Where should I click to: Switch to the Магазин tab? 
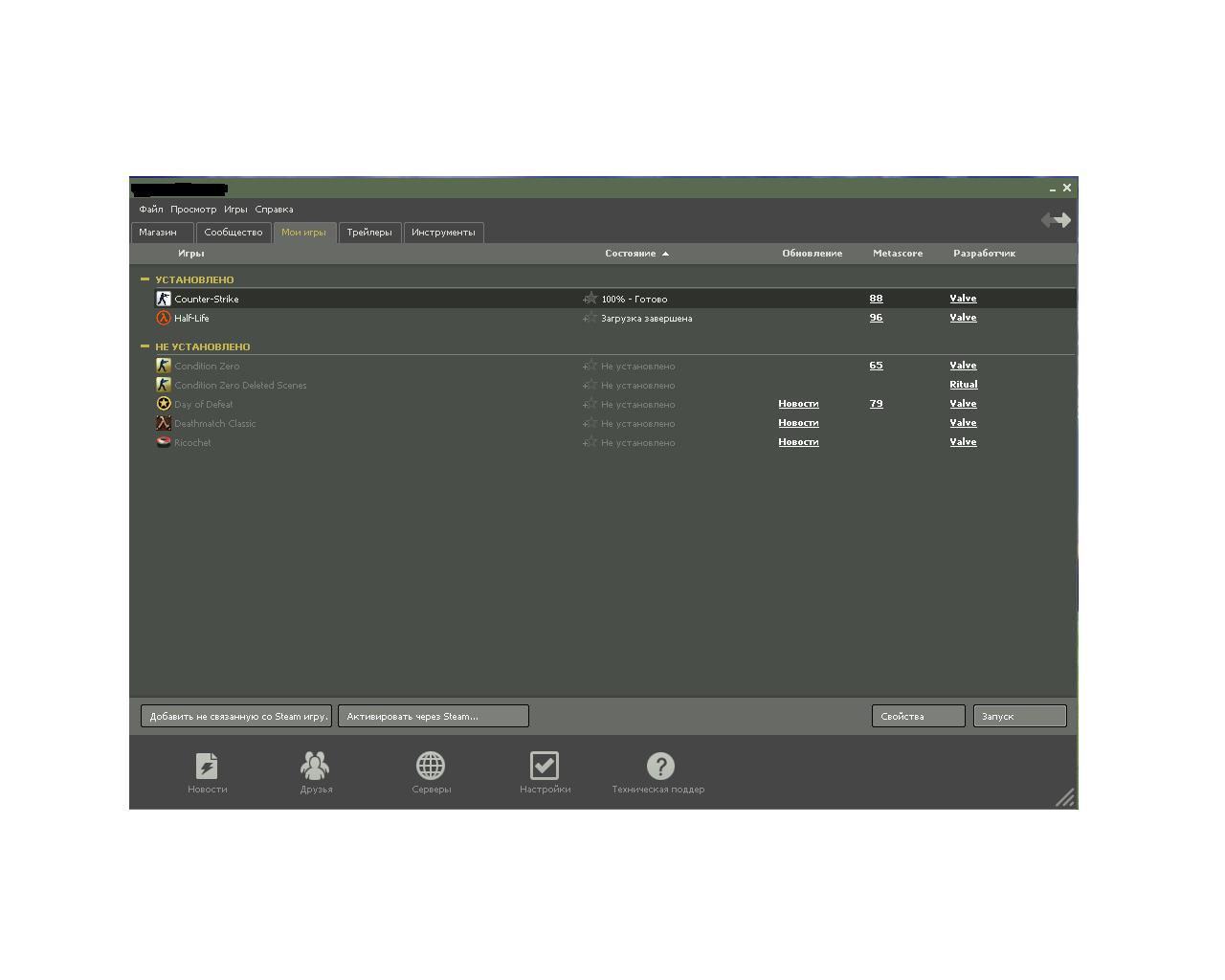pos(162,233)
